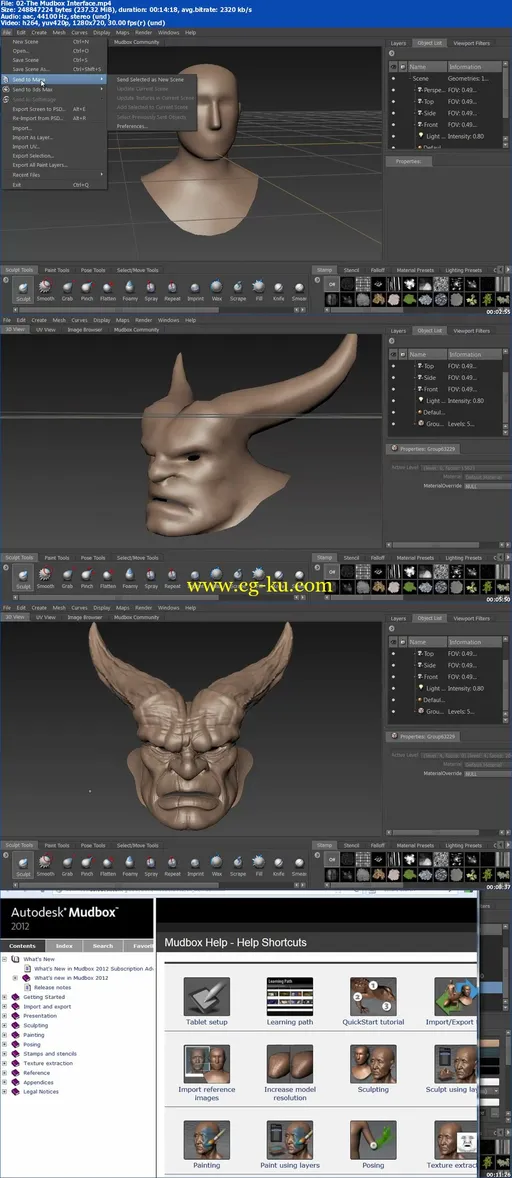Select the Knife tool in the bald-bust frame
The image size is (512, 1178).
point(279,289)
